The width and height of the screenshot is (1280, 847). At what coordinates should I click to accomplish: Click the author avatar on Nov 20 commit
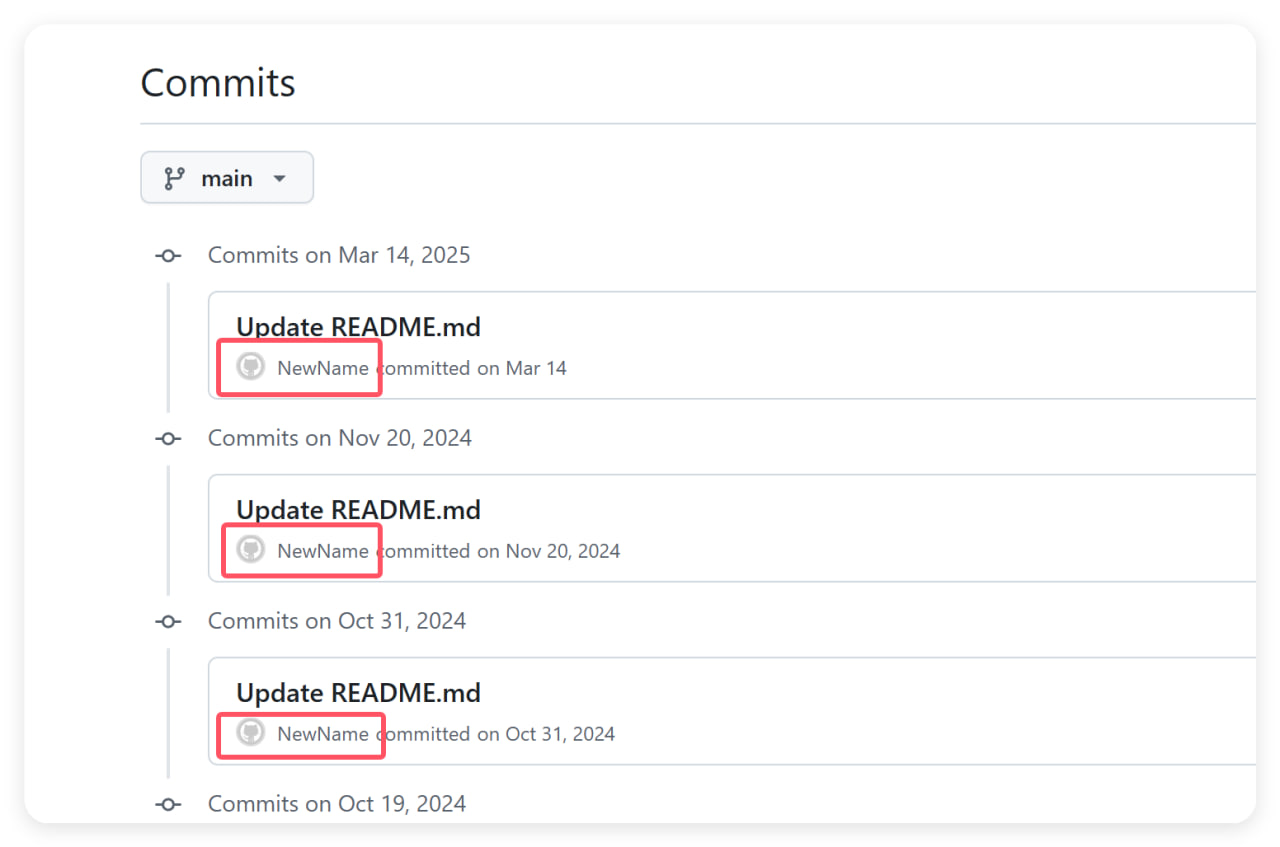(x=250, y=549)
